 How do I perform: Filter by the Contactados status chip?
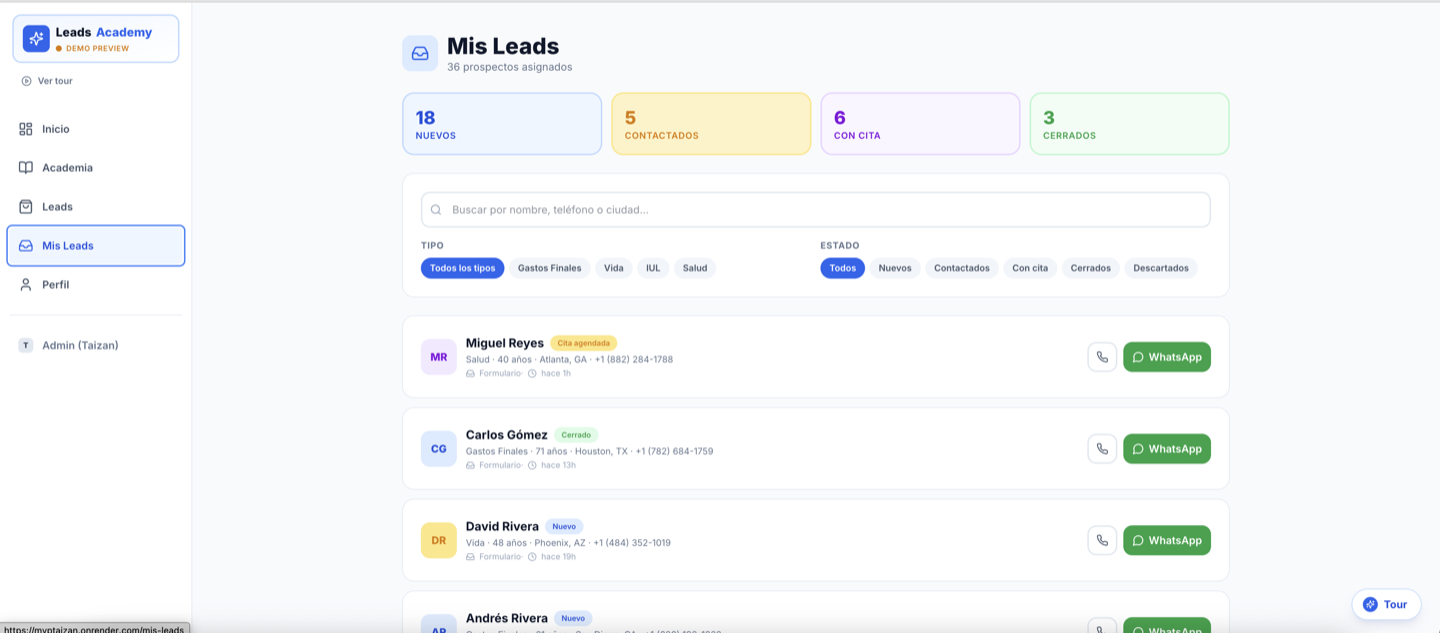tap(962, 268)
